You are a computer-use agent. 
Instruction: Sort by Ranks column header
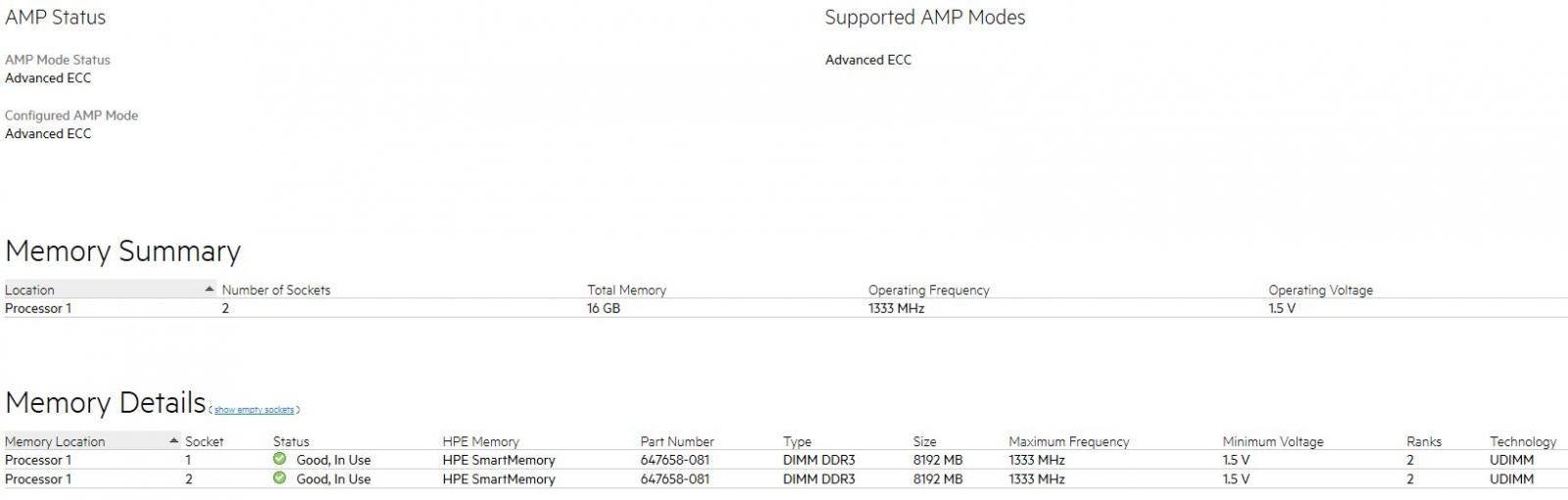[x=1423, y=441]
